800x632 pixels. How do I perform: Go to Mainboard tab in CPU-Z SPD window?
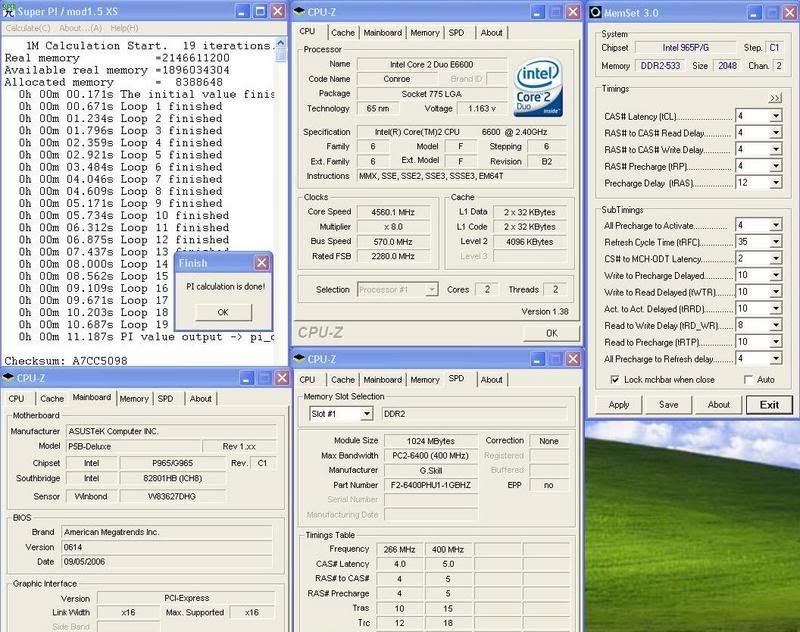point(383,380)
